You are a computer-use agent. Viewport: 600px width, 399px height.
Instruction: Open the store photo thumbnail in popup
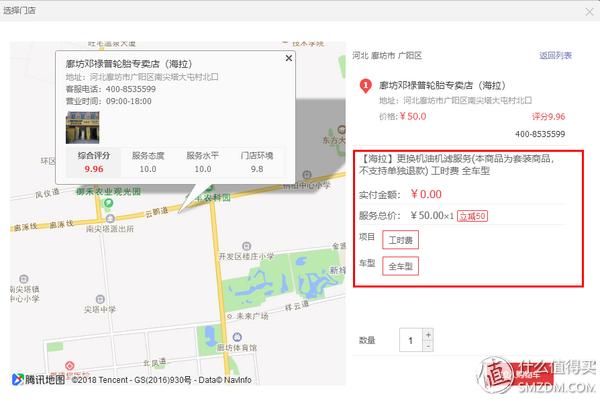(x=83, y=127)
